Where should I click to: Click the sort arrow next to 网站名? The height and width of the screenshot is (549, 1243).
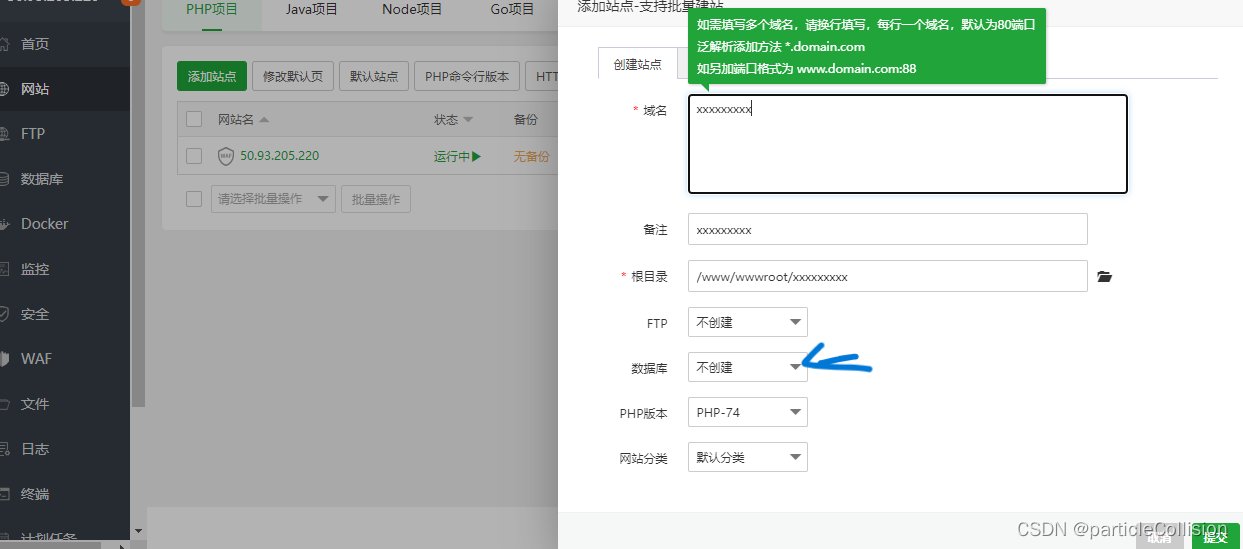tap(264, 120)
